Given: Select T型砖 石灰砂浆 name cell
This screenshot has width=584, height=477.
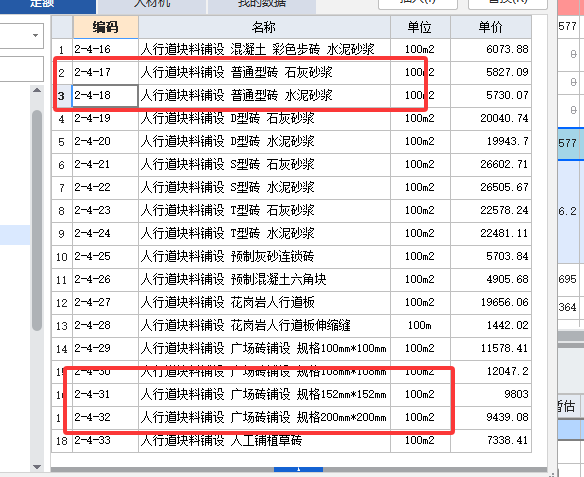Looking at the screenshot, I should [x=264, y=210].
